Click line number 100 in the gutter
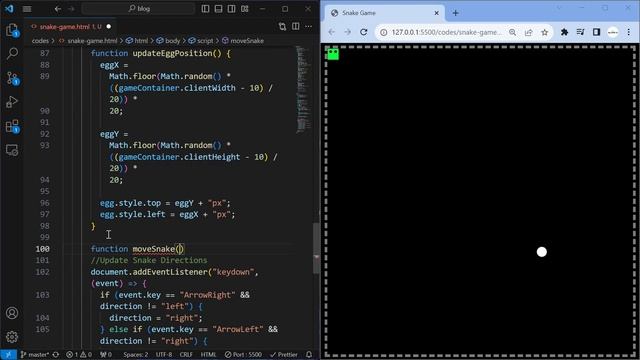This screenshot has width=640, height=360. click(x=42, y=249)
